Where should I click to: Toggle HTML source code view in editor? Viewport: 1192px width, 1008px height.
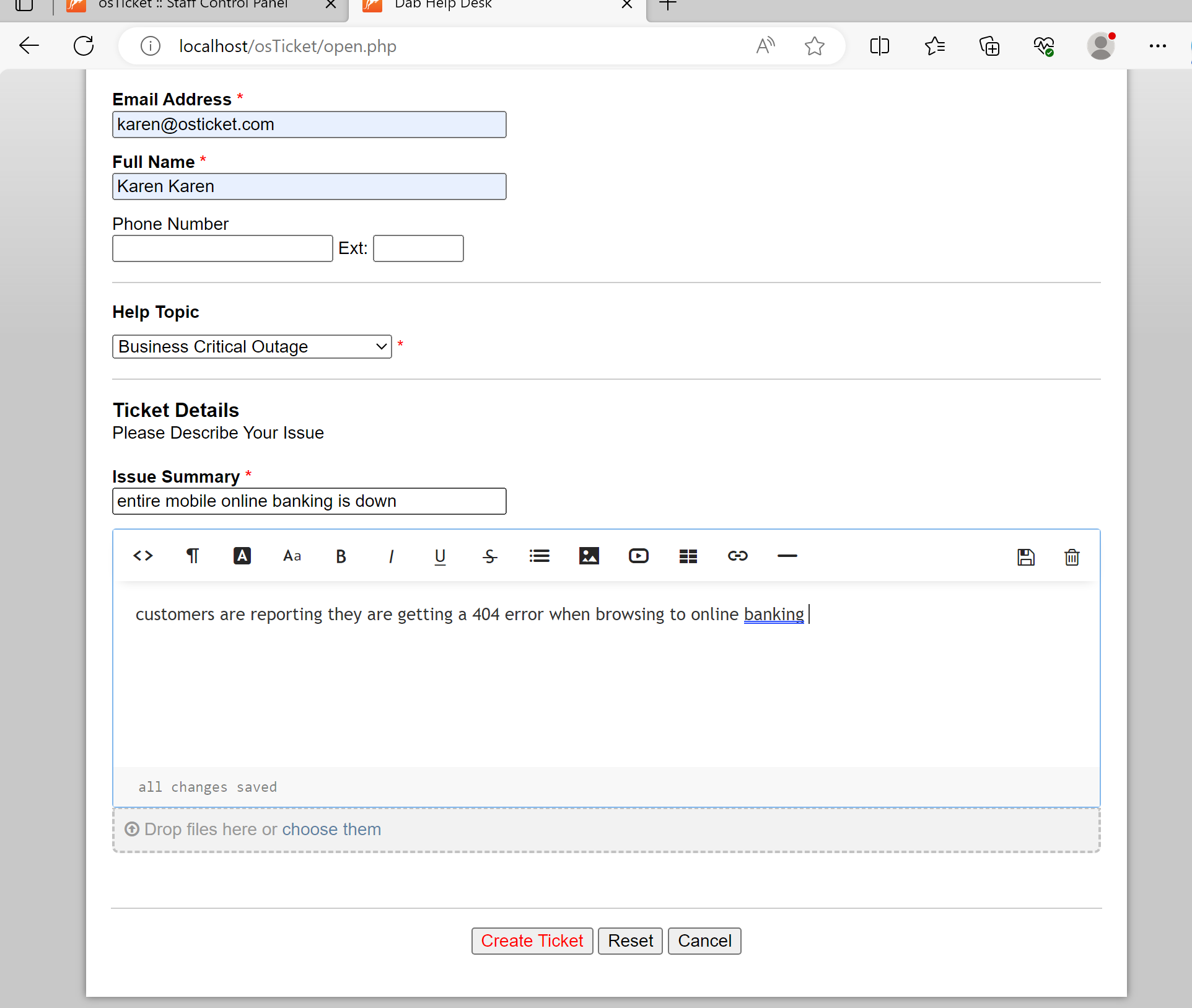(143, 556)
